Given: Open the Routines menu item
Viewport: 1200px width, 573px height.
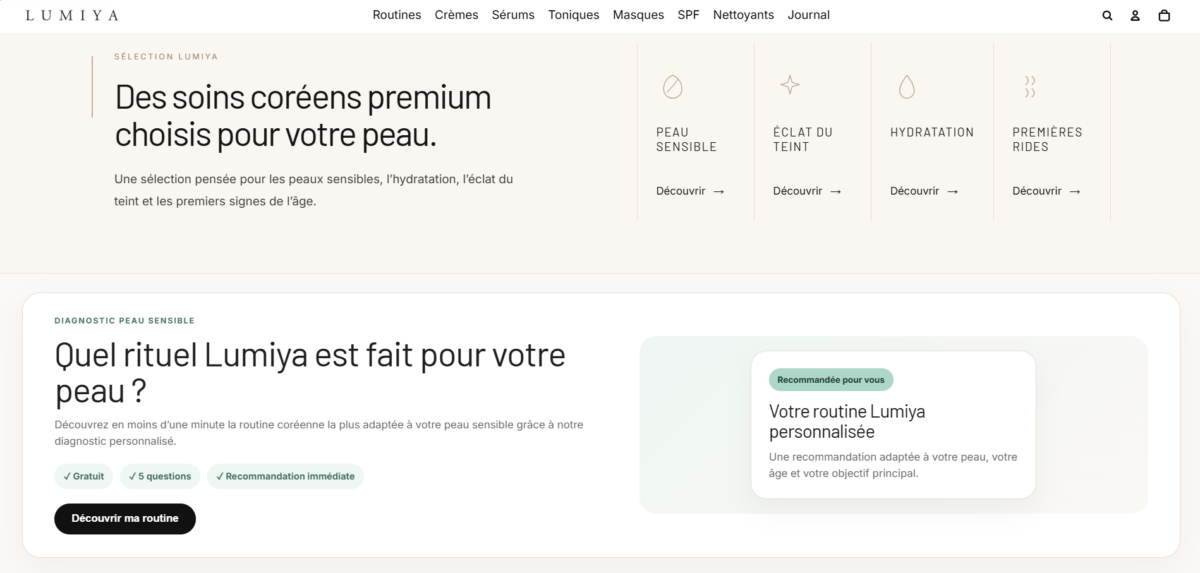Looking at the screenshot, I should coord(397,15).
